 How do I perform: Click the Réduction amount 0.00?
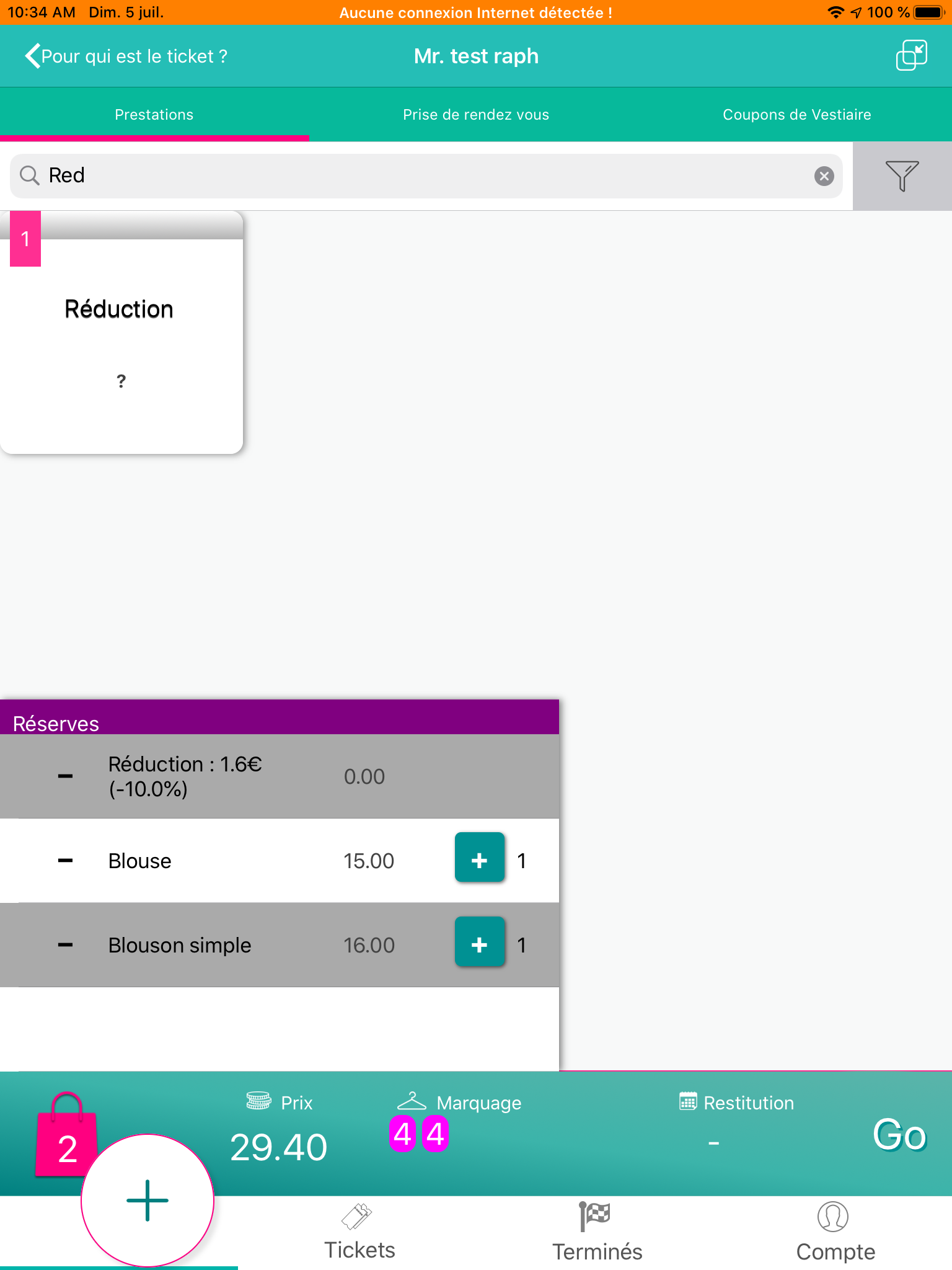pyautogui.click(x=364, y=776)
